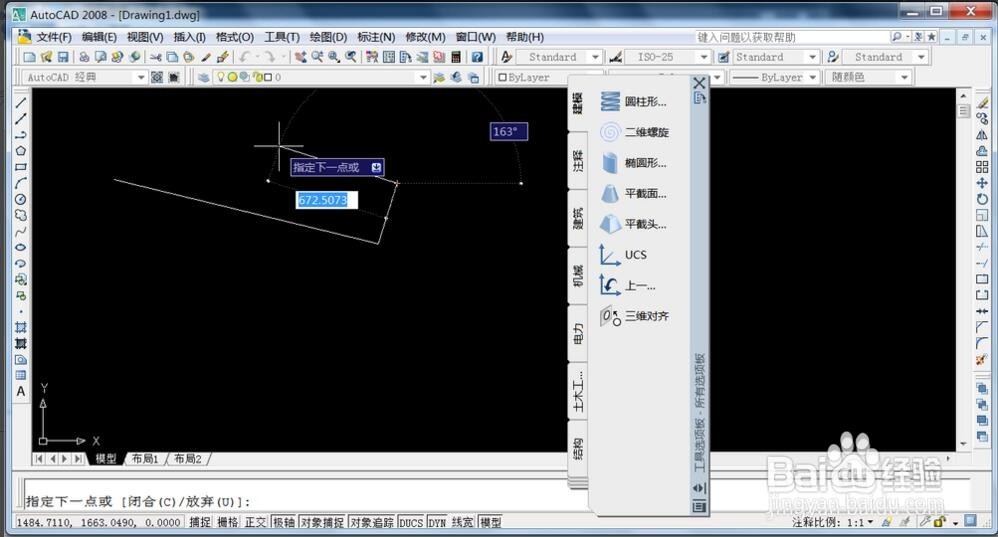Open the multileader style Standard dropdown
Screen dimensions: 998x537
921,57
